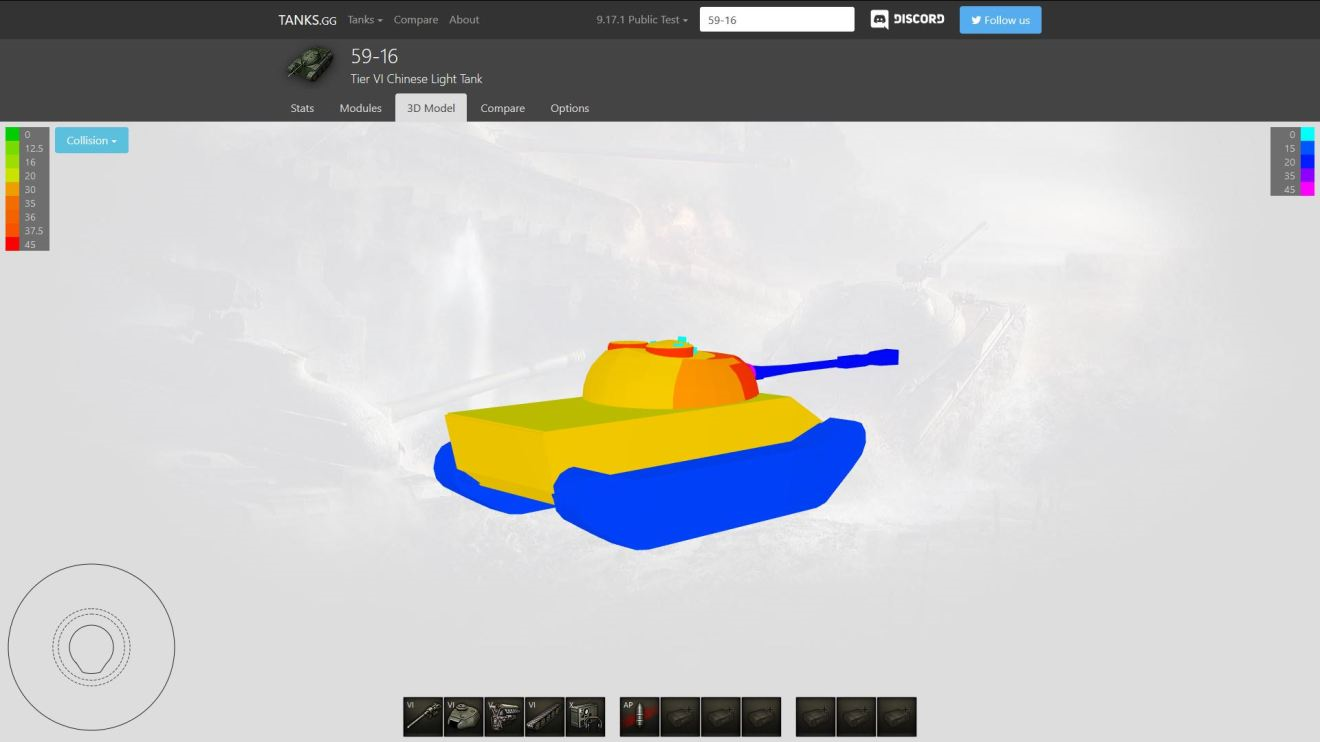1320x742 pixels.
Task: Select the tier VI gun module icon
Action: point(423,717)
